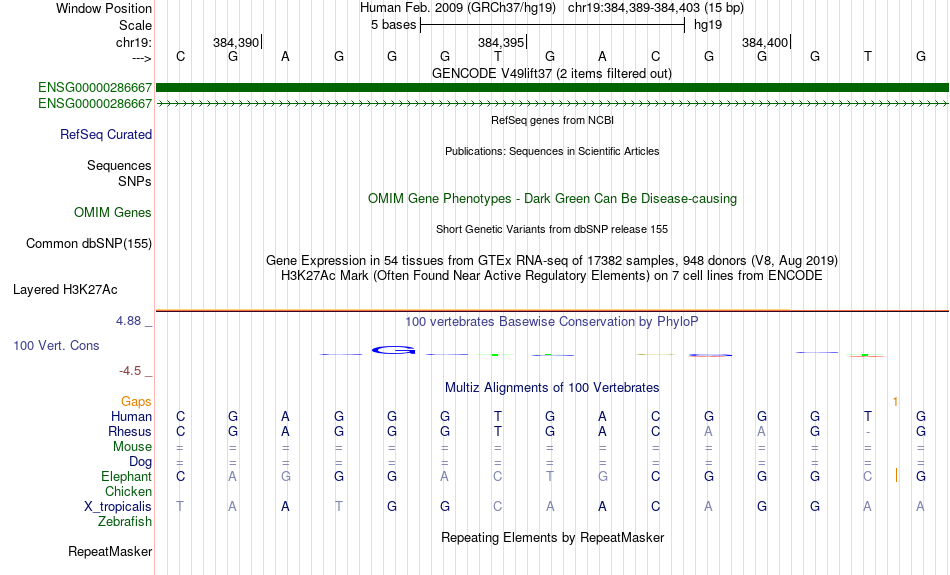Click the 4.88 upper conservation scale value

(128, 321)
